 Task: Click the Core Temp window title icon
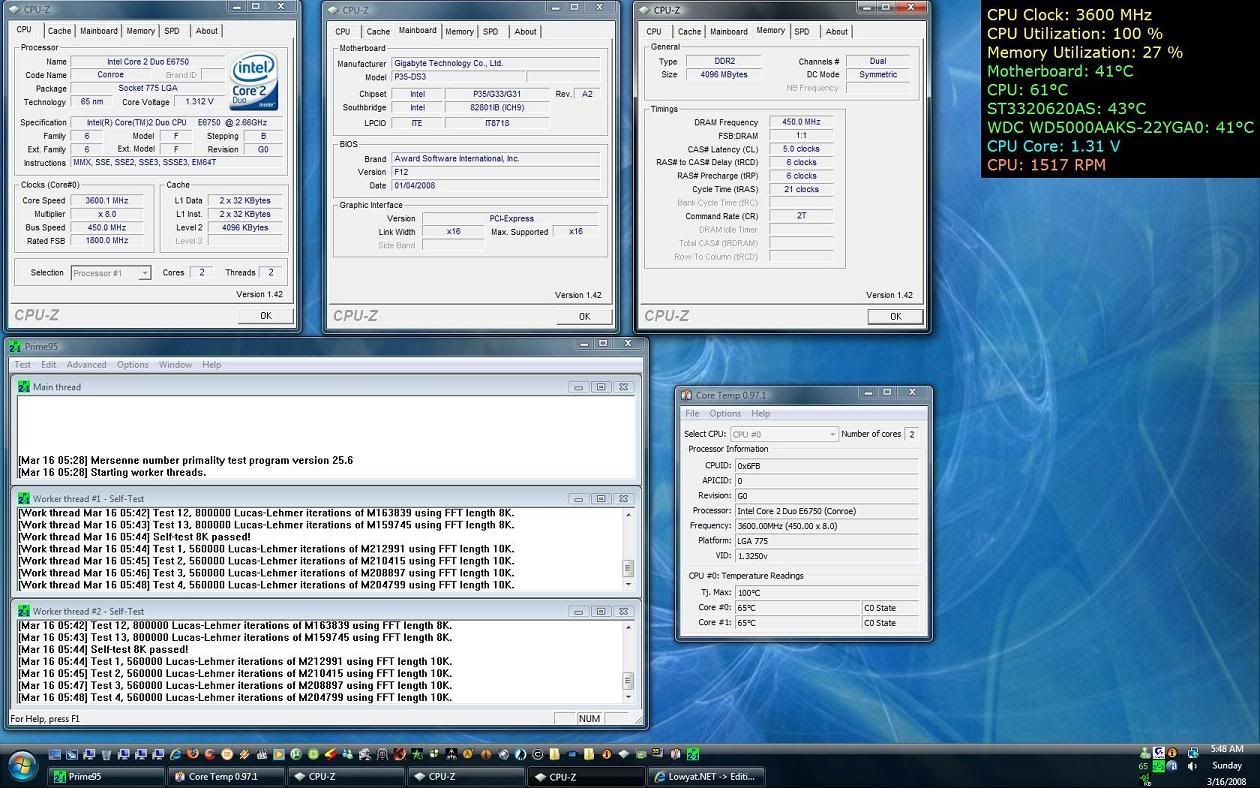click(x=686, y=396)
